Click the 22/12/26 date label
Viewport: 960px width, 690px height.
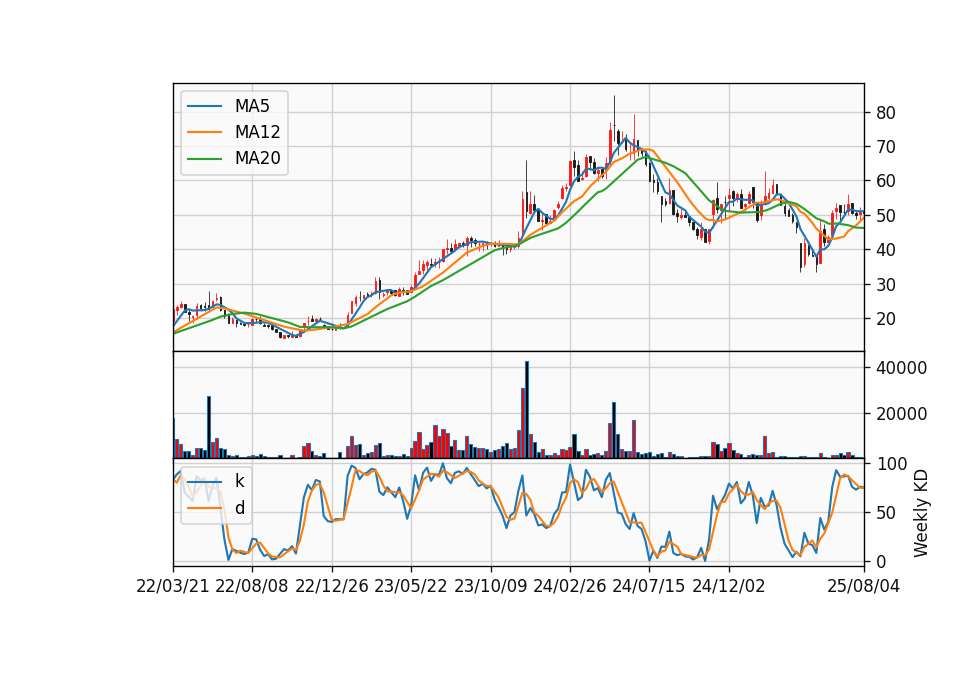click(332, 586)
